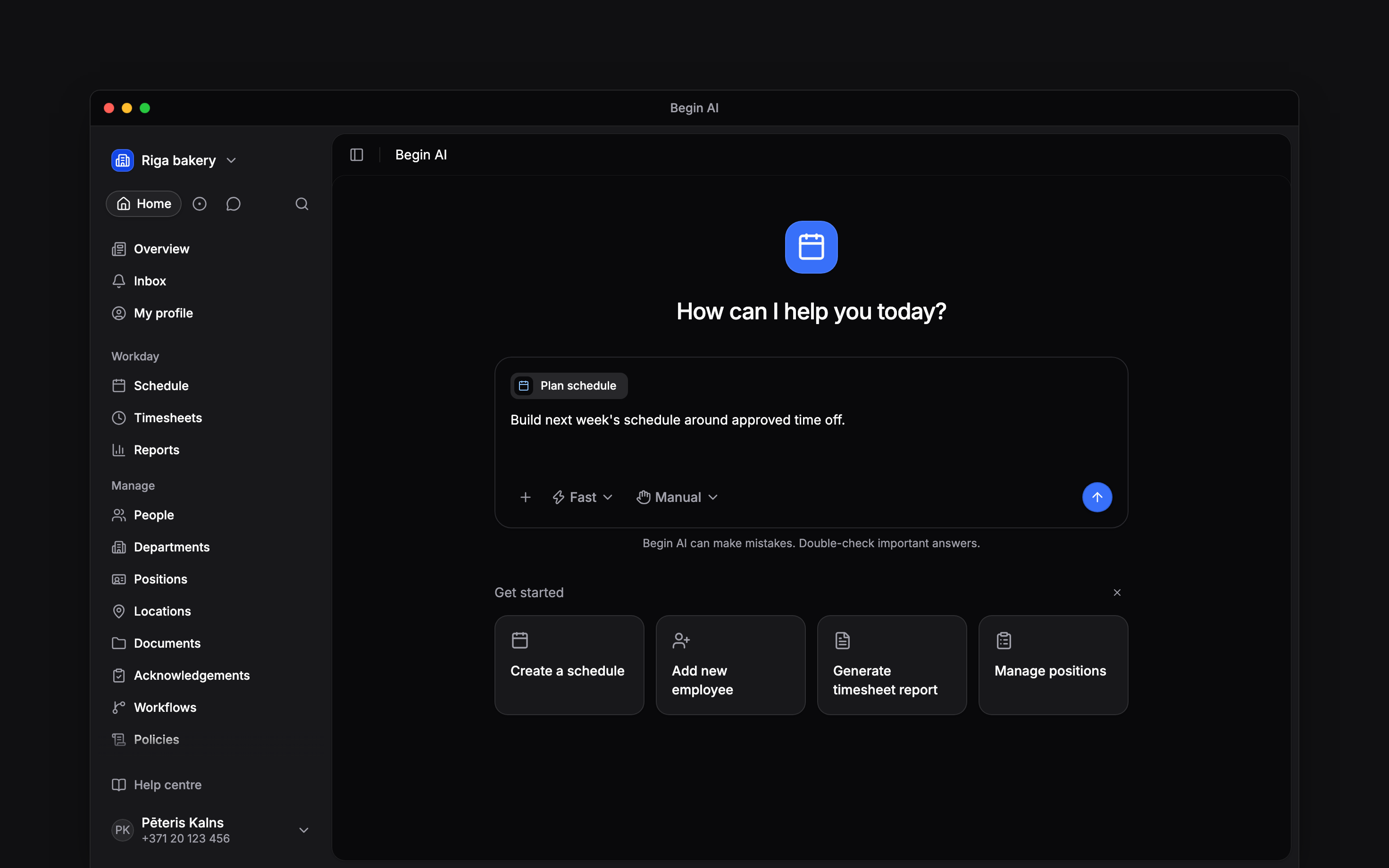This screenshot has height=868, width=1389.
Task: Open the Fast model dropdown
Action: 583,497
